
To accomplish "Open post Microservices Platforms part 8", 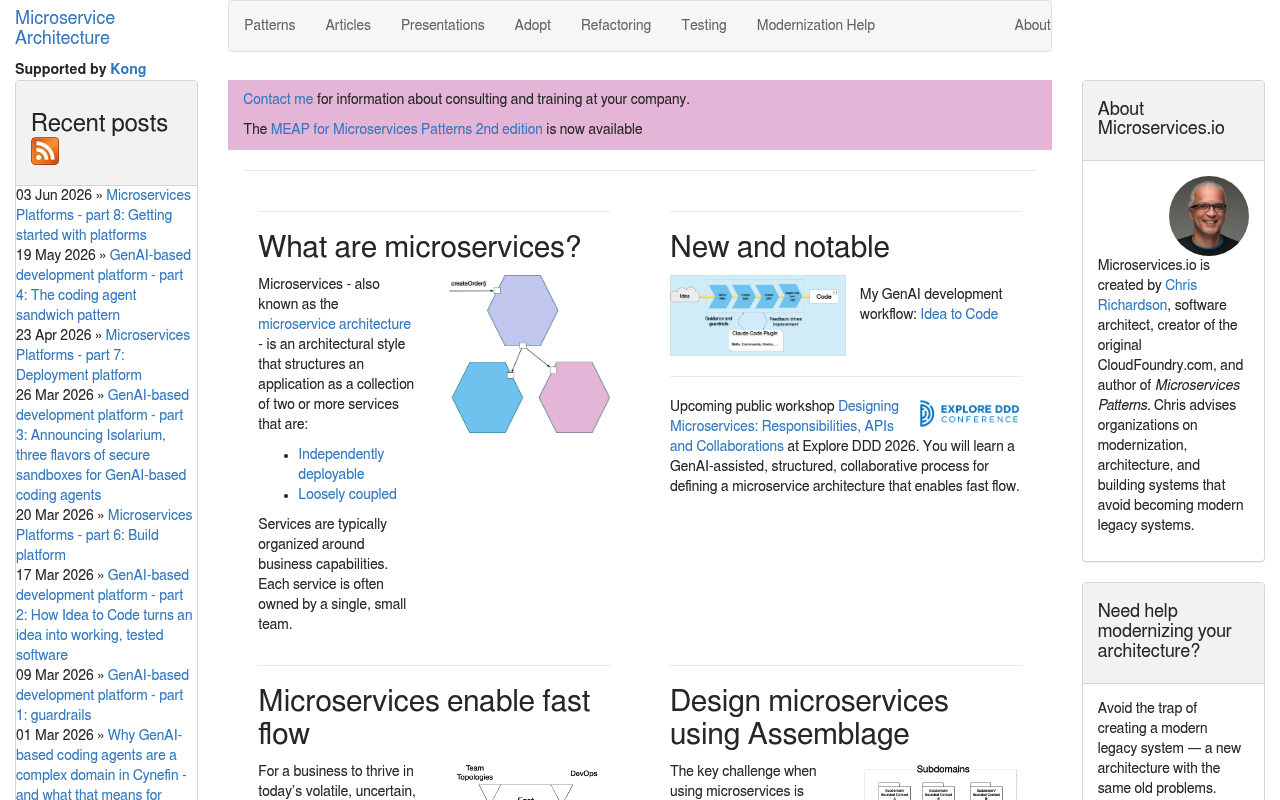I will [x=103, y=215].
